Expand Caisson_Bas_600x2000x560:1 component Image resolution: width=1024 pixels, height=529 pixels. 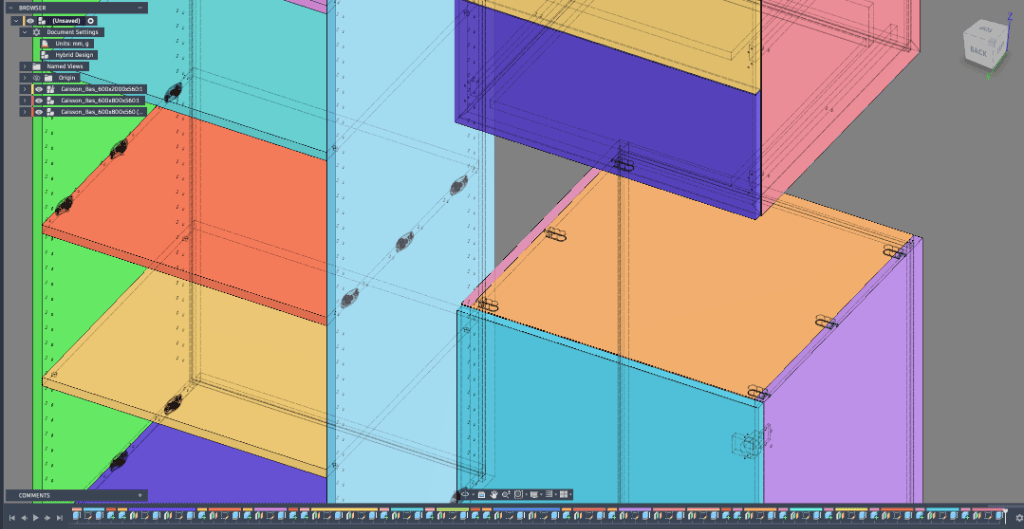24,89
